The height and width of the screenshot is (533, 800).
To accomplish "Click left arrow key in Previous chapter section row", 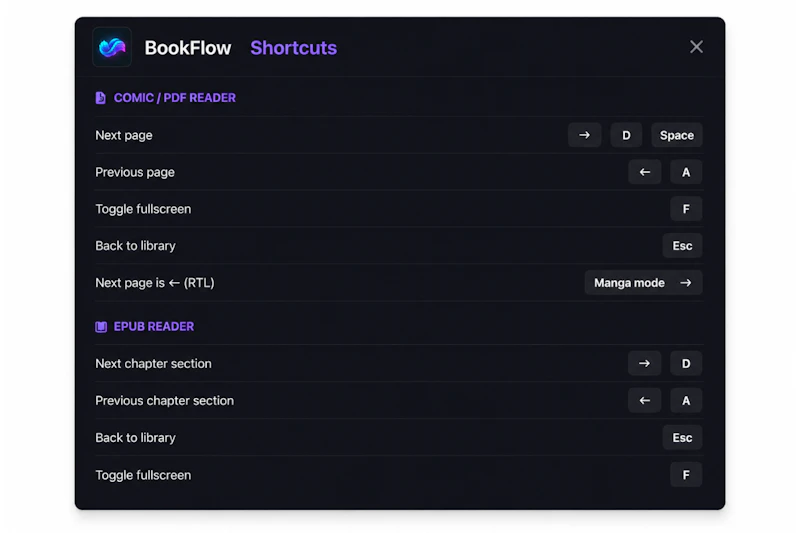I will pos(644,401).
